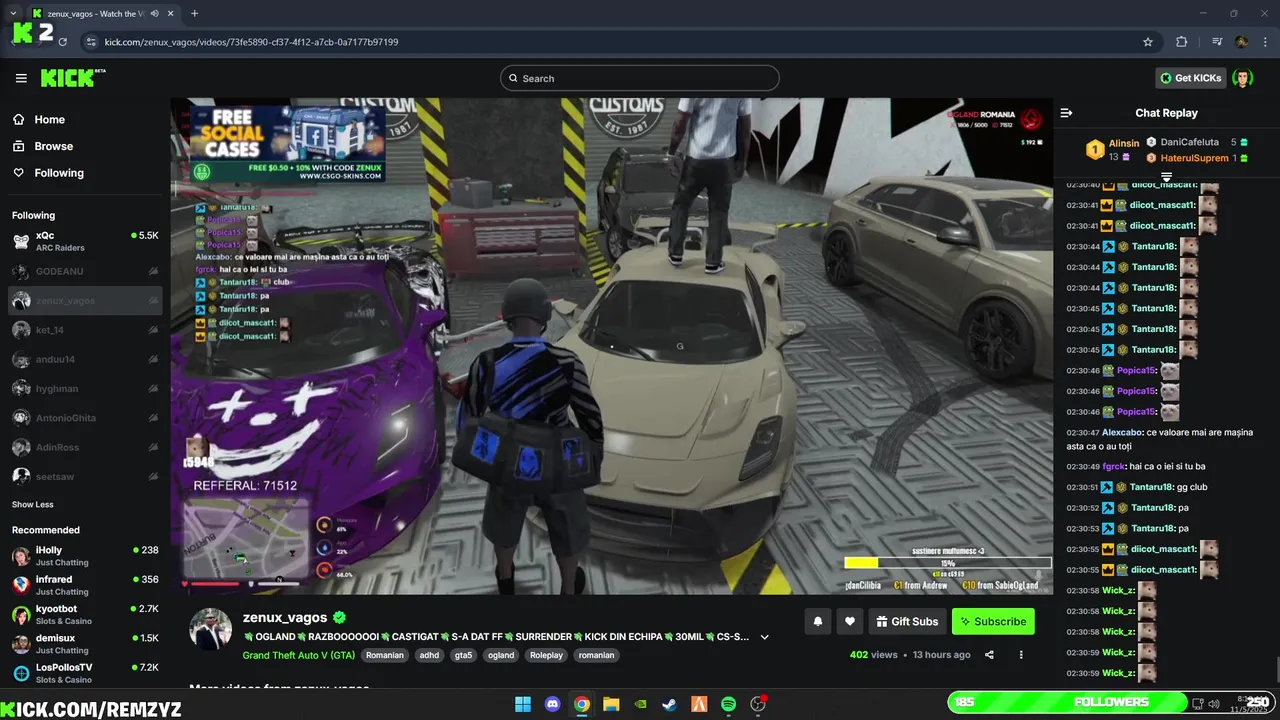1280x720 pixels.
Task: Open a new Chrome tab
Action: pos(194,14)
